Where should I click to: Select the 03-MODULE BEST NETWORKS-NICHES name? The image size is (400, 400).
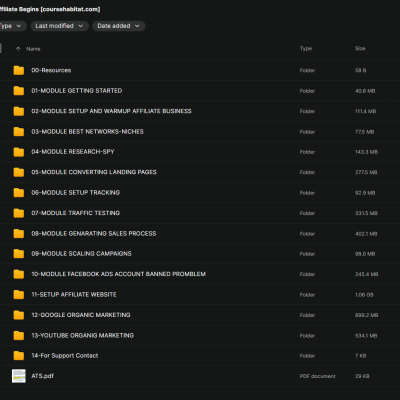[87, 131]
